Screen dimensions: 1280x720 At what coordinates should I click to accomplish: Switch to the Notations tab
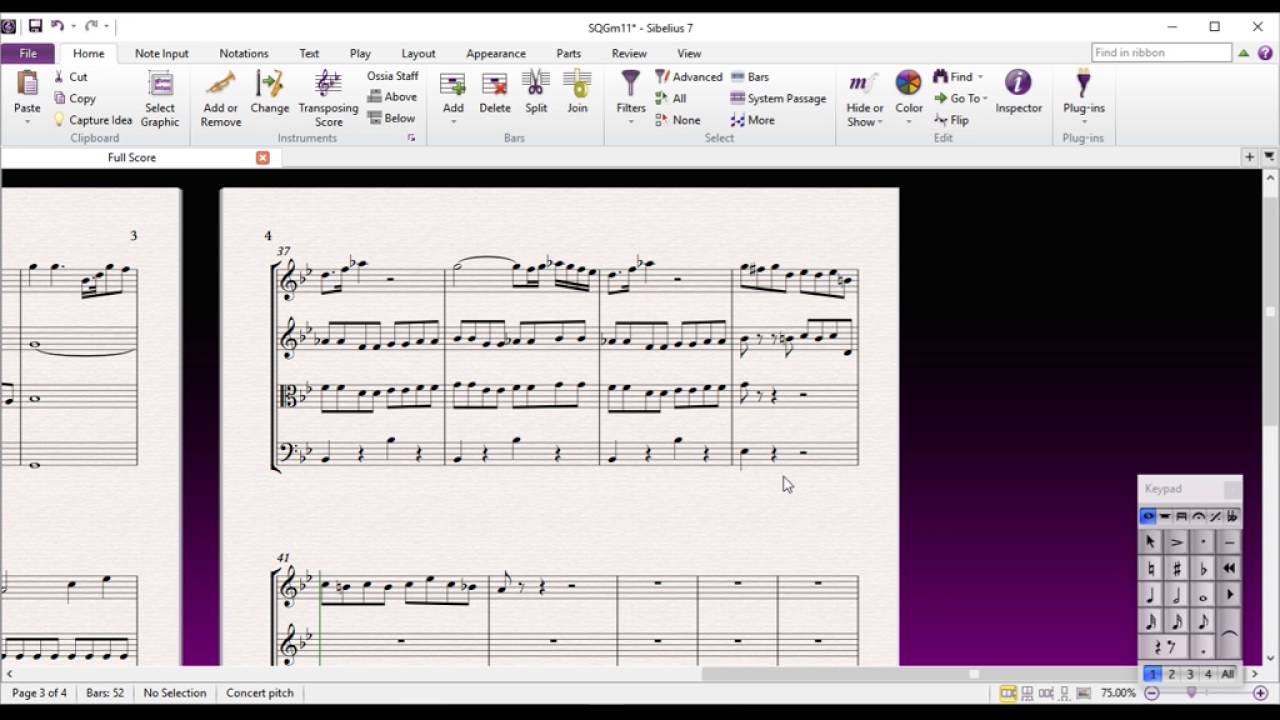click(244, 53)
